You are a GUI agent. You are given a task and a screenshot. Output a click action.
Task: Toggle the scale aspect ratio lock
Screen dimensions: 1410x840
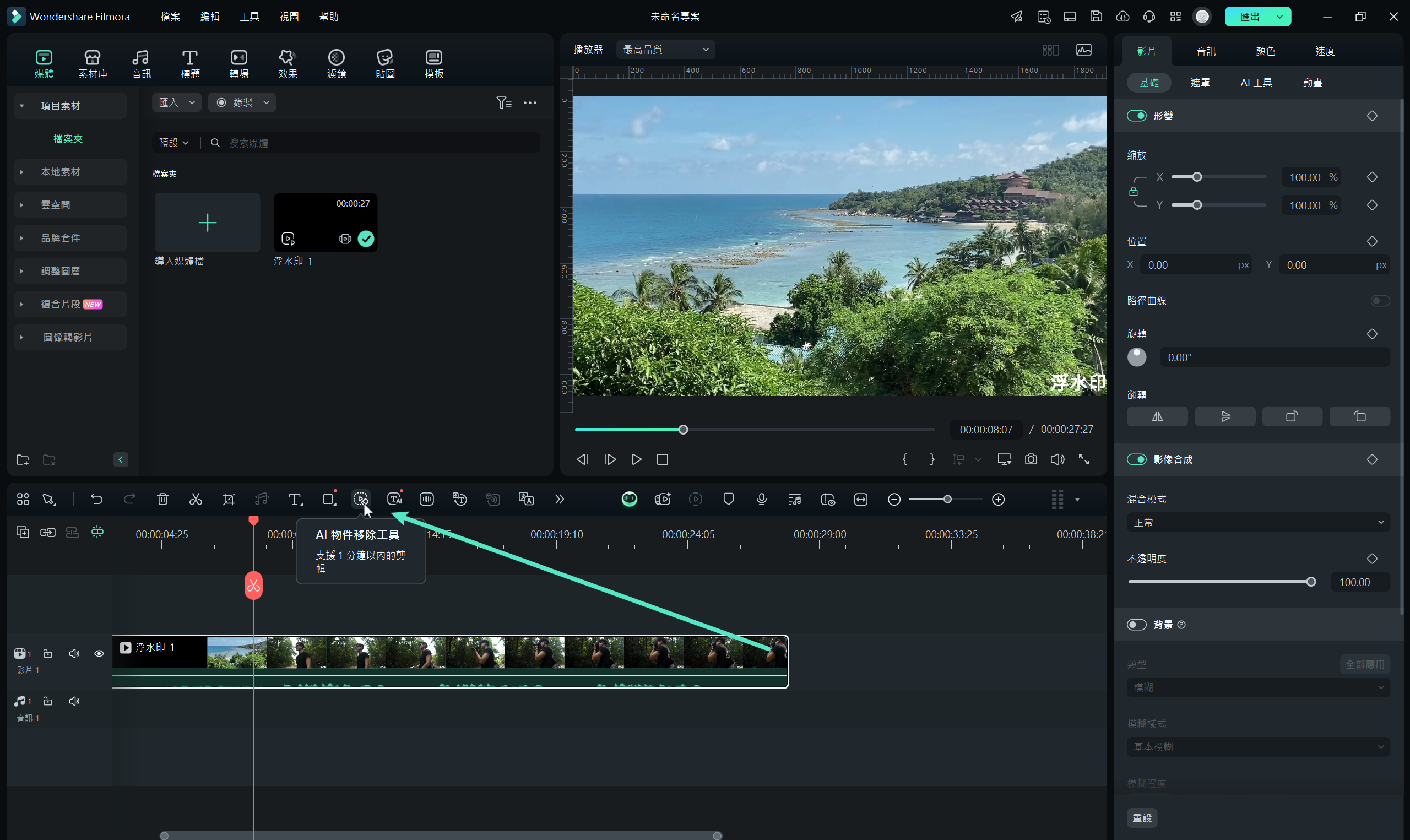tap(1134, 191)
